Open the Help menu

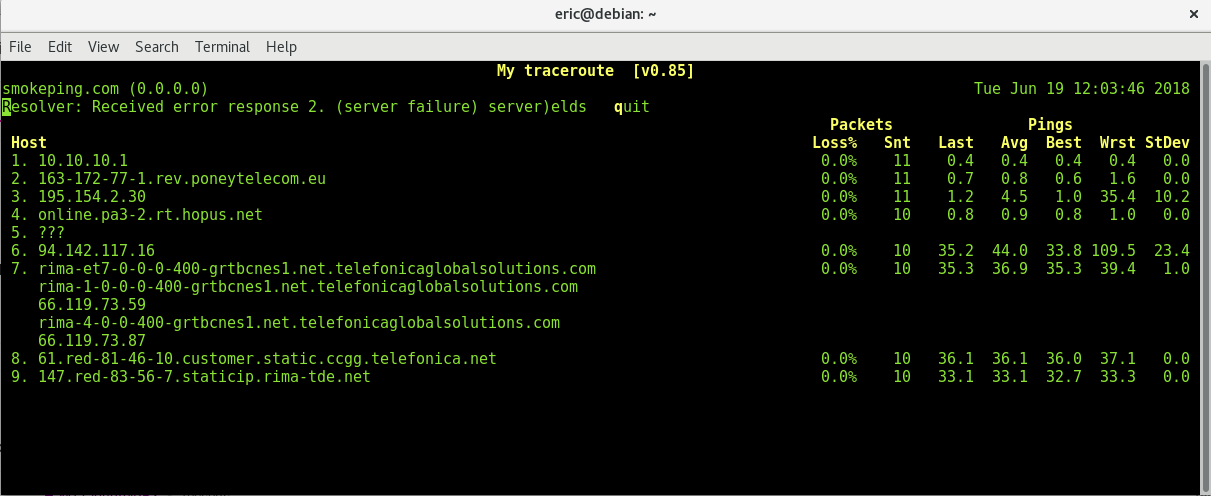pos(281,47)
